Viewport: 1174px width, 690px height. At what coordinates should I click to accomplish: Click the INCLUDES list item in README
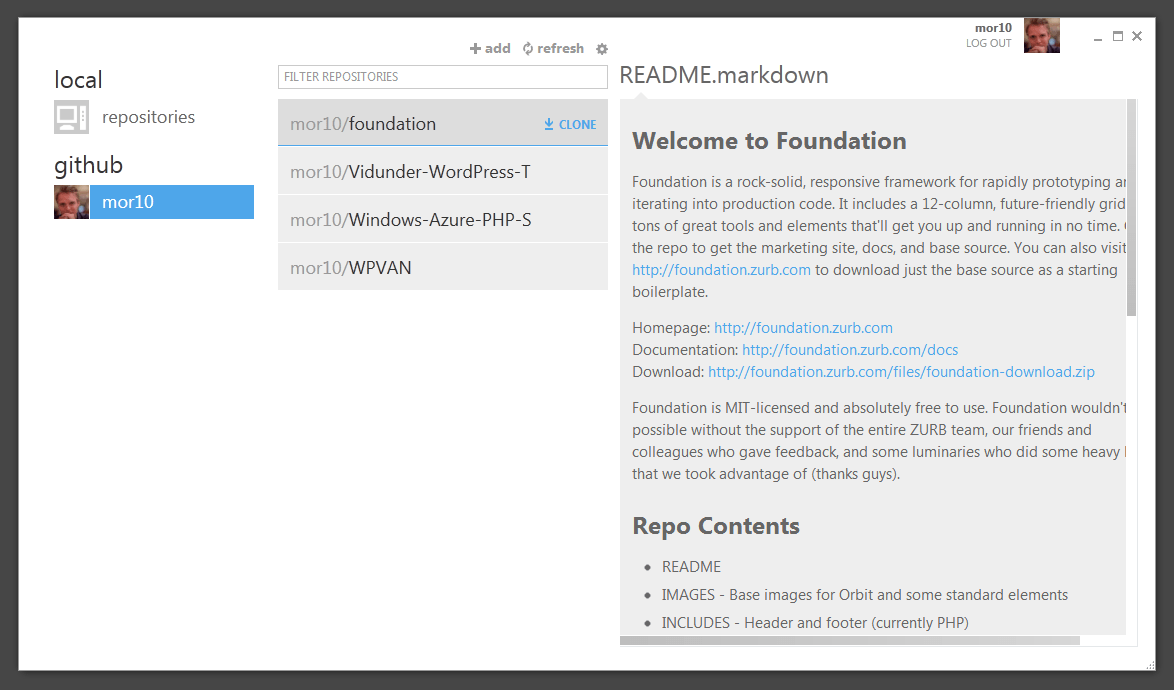(815, 623)
